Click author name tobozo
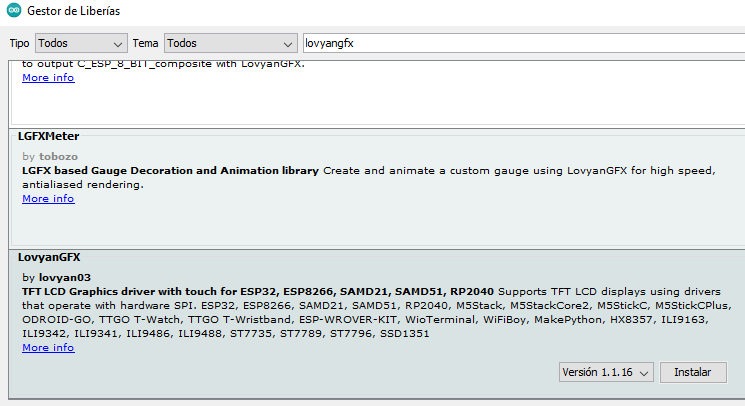This screenshot has width=745, height=406. pyautogui.click(x=58, y=156)
